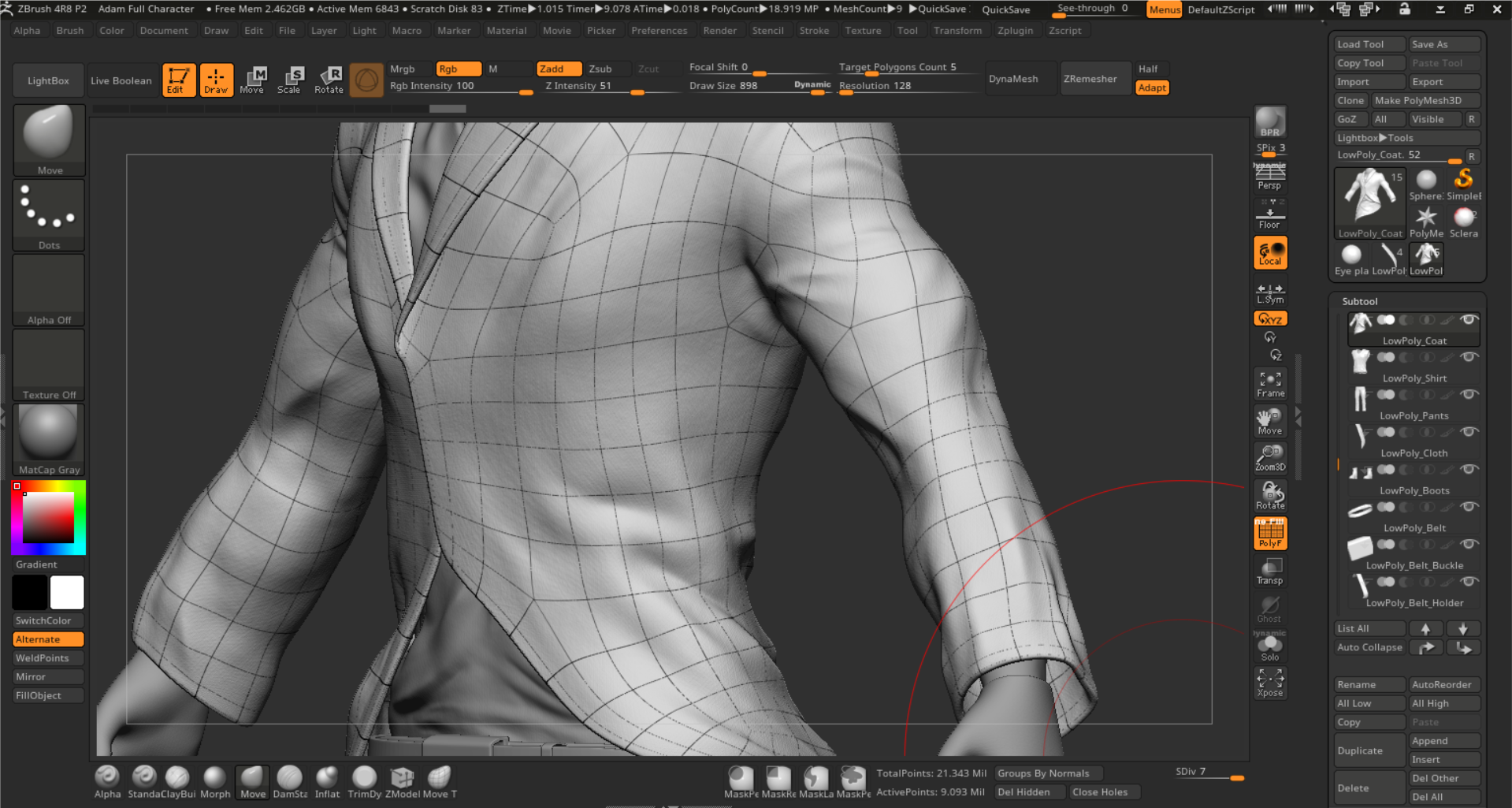Move subtool up with up arrow
The image size is (1512, 808).
point(1425,628)
